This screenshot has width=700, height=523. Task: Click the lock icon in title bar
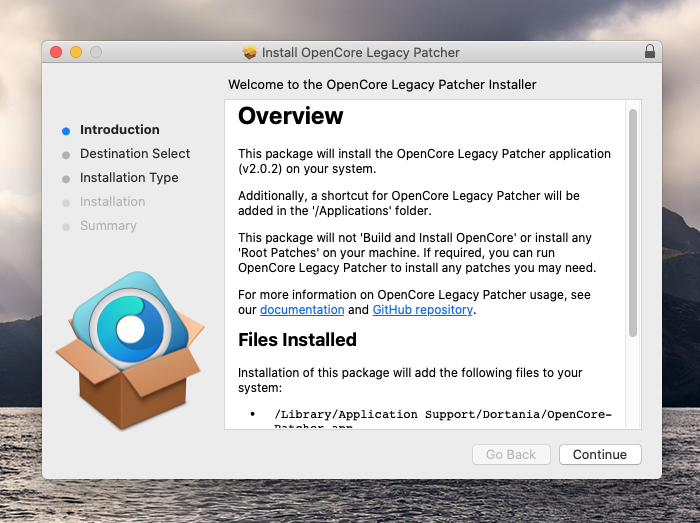tap(650, 51)
